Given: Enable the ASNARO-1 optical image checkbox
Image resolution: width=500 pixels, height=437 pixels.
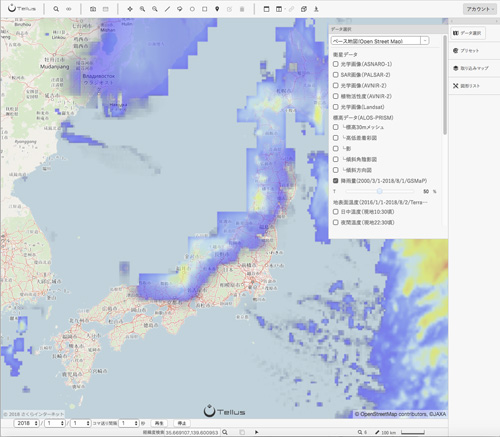Looking at the screenshot, I should coord(336,64).
